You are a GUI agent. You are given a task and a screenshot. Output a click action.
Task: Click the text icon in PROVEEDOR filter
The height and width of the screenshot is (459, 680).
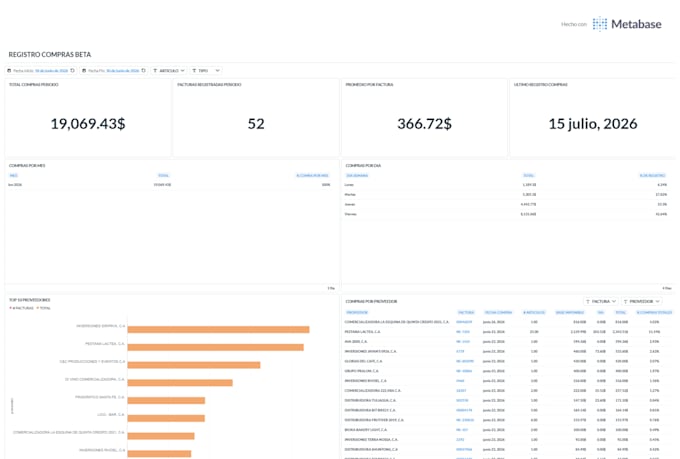pos(625,302)
